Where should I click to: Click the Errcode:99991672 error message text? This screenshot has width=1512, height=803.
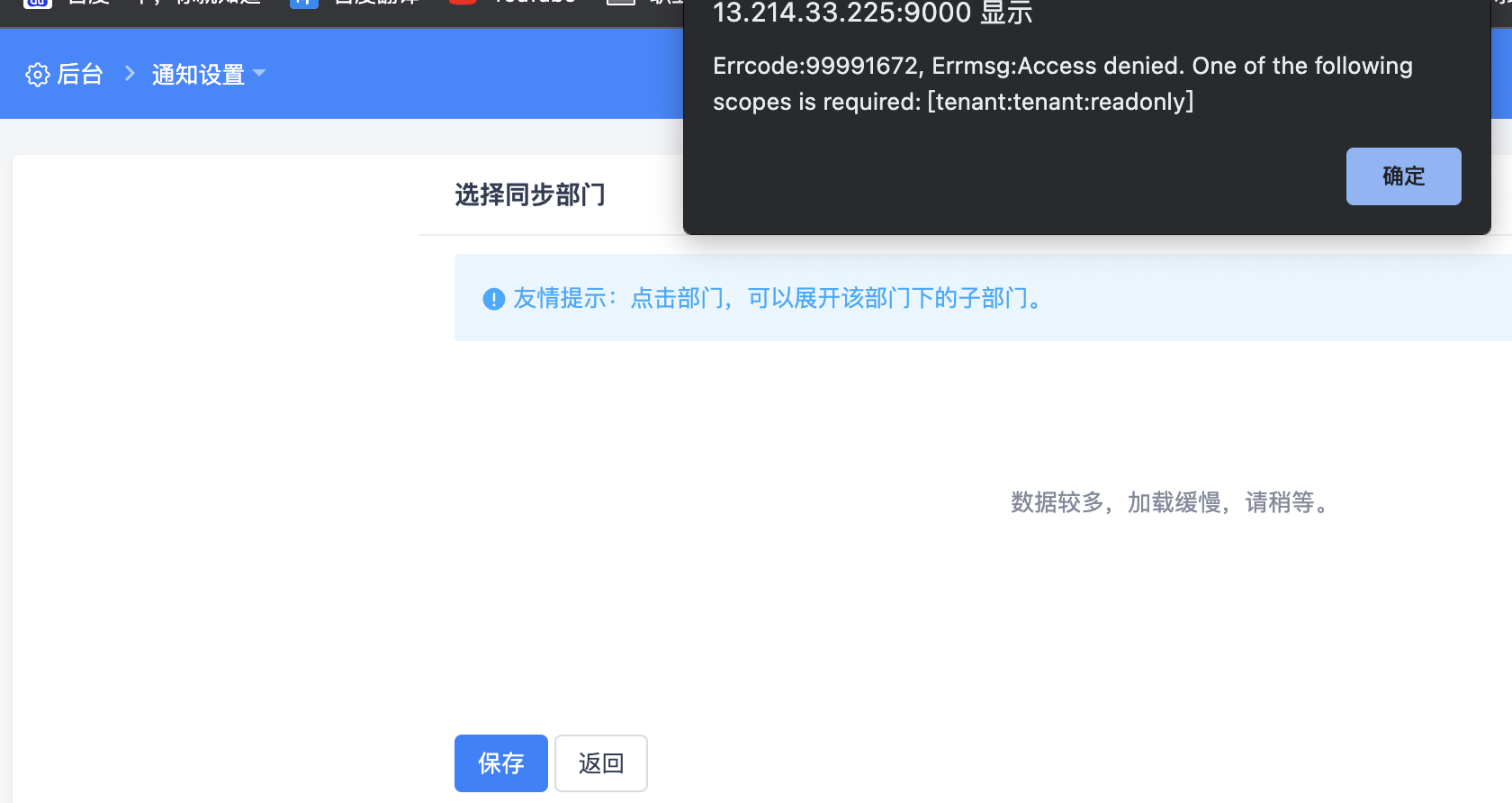[1063, 84]
